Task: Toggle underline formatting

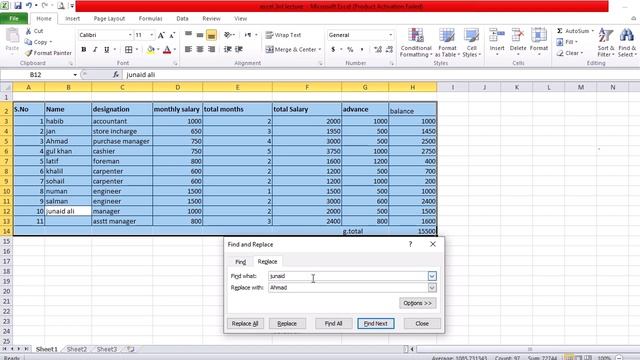Action: pos(107,49)
